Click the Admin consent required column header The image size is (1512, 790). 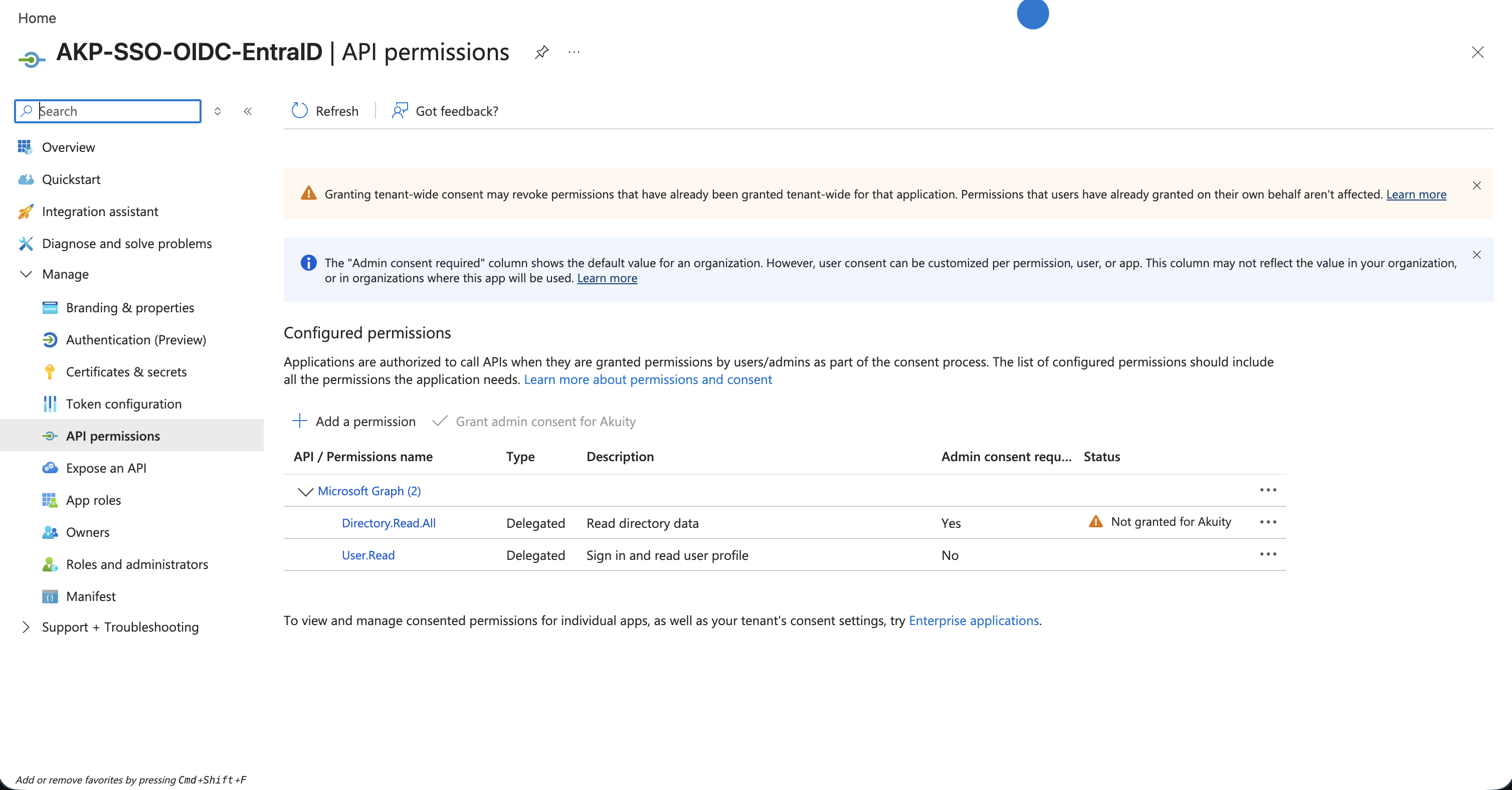[x=1006, y=457]
